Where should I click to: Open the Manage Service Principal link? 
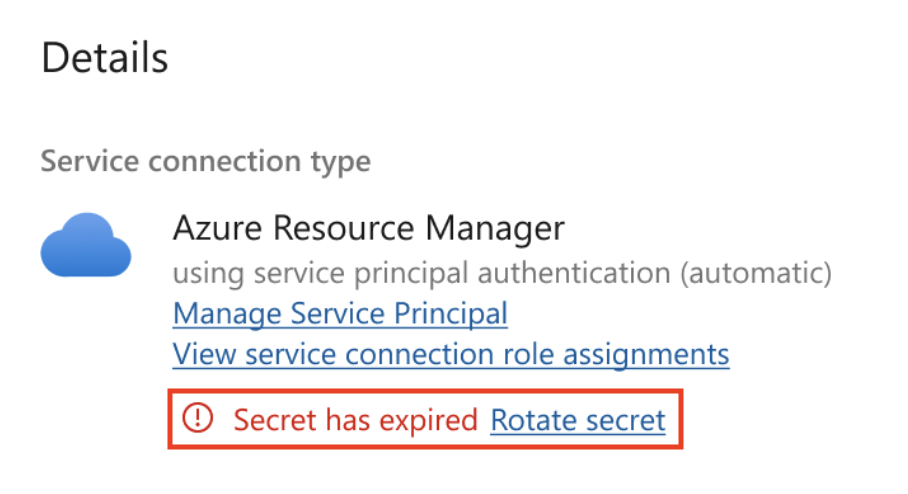point(340,314)
